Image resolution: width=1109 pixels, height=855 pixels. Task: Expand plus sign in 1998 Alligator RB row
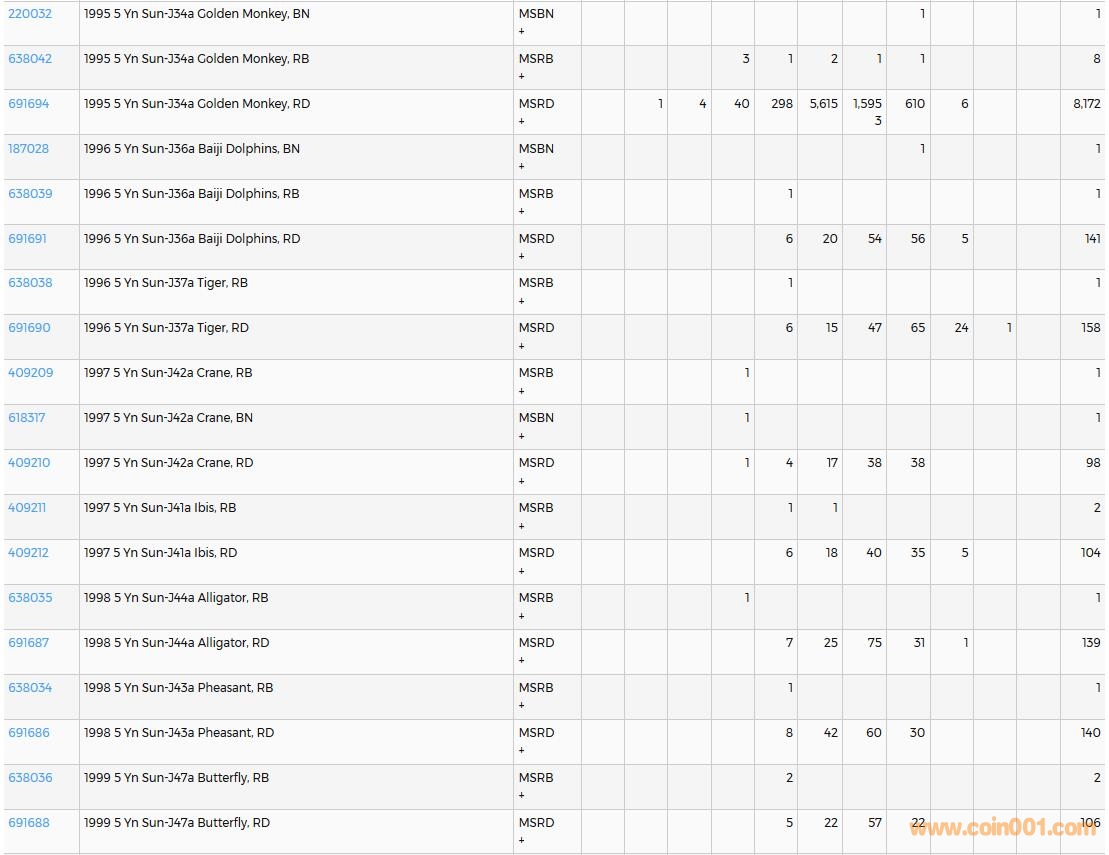coord(521,616)
